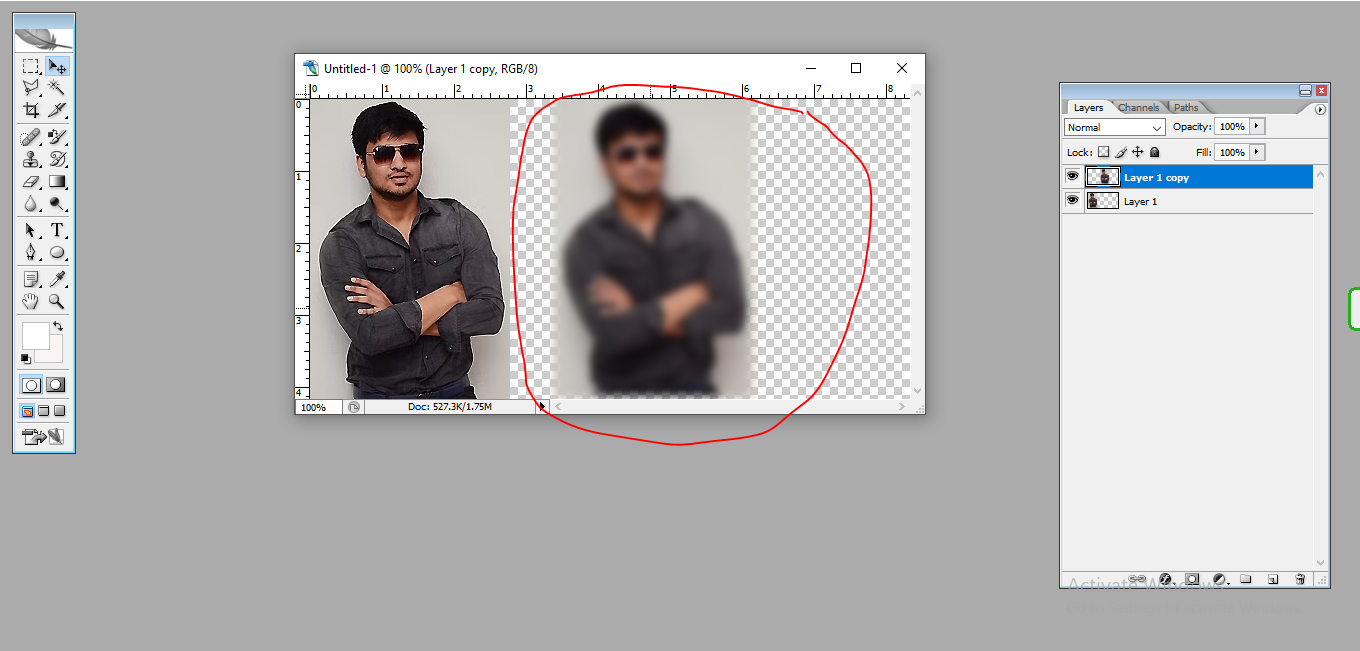Switch to the Channels tab
Image resolution: width=1360 pixels, height=651 pixels.
click(x=1139, y=107)
